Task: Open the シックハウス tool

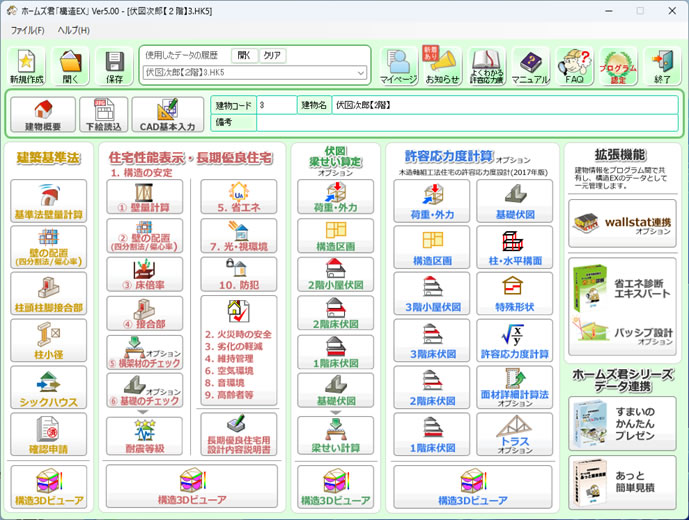Action: 48,388
